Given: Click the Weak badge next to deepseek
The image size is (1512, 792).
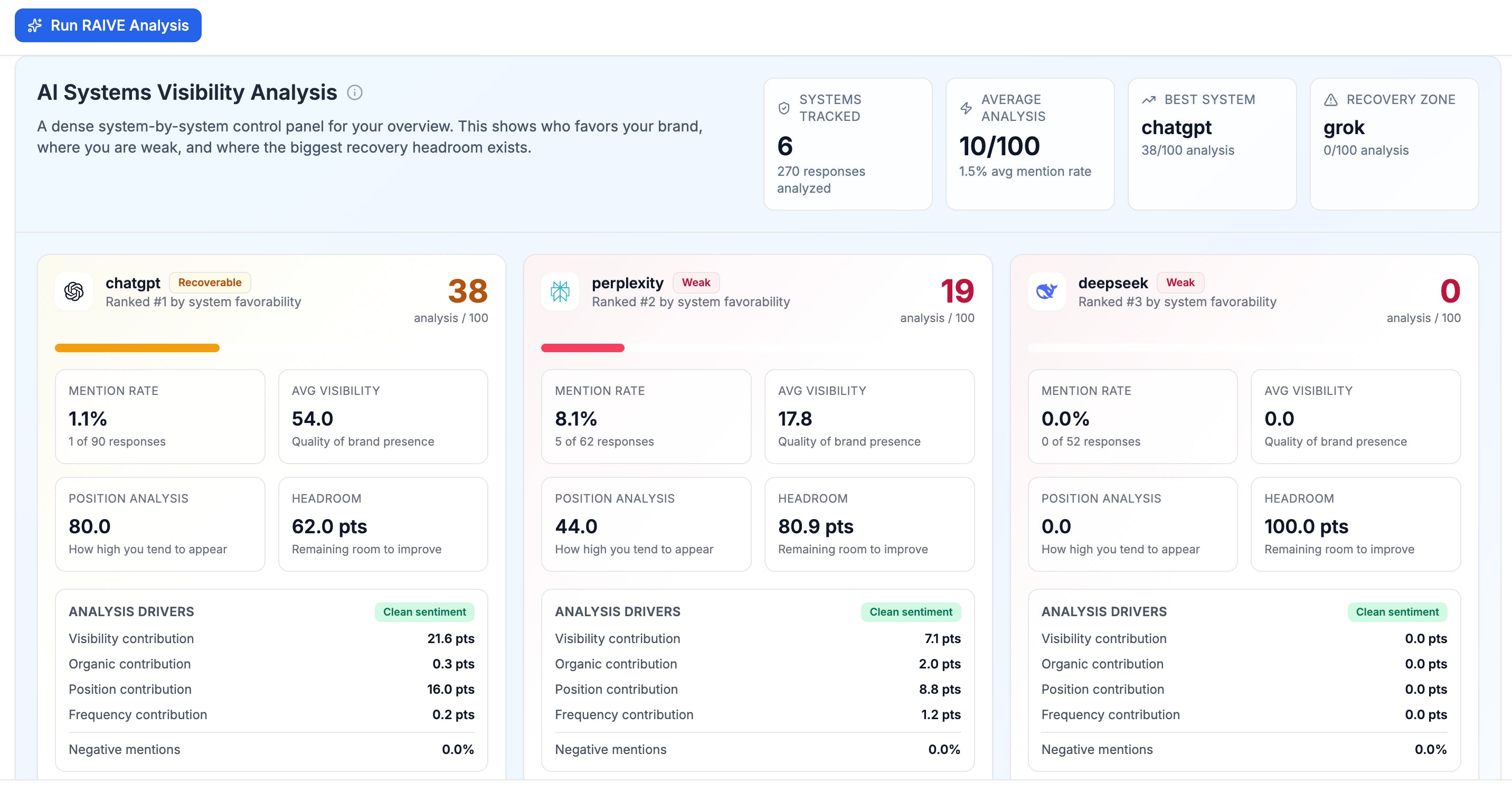Looking at the screenshot, I should pyautogui.click(x=1180, y=282).
